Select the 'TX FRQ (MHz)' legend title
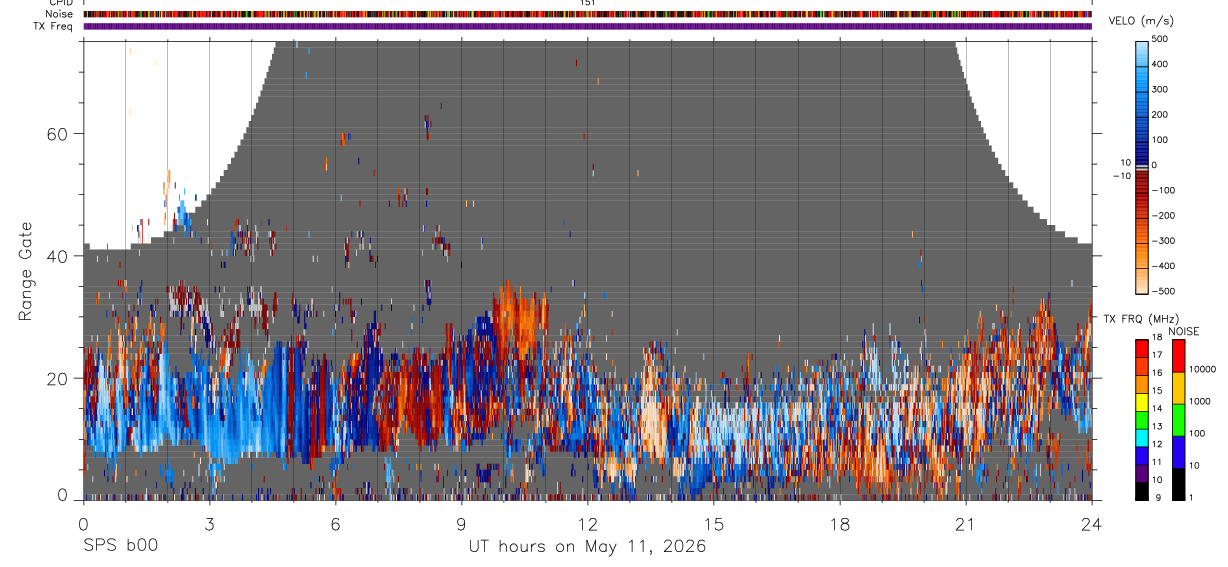The image size is (1228, 567). click(1139, 319)
